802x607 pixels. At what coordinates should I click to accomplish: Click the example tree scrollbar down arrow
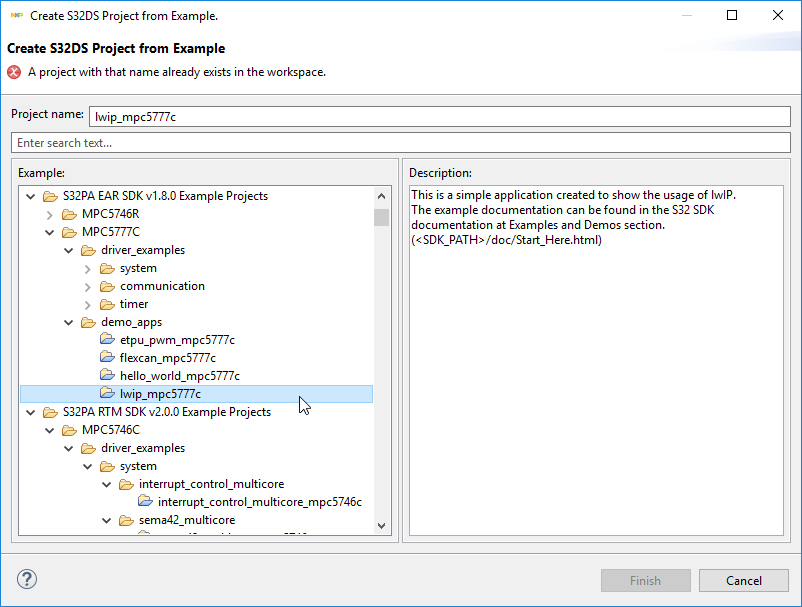tap(381, 525)
